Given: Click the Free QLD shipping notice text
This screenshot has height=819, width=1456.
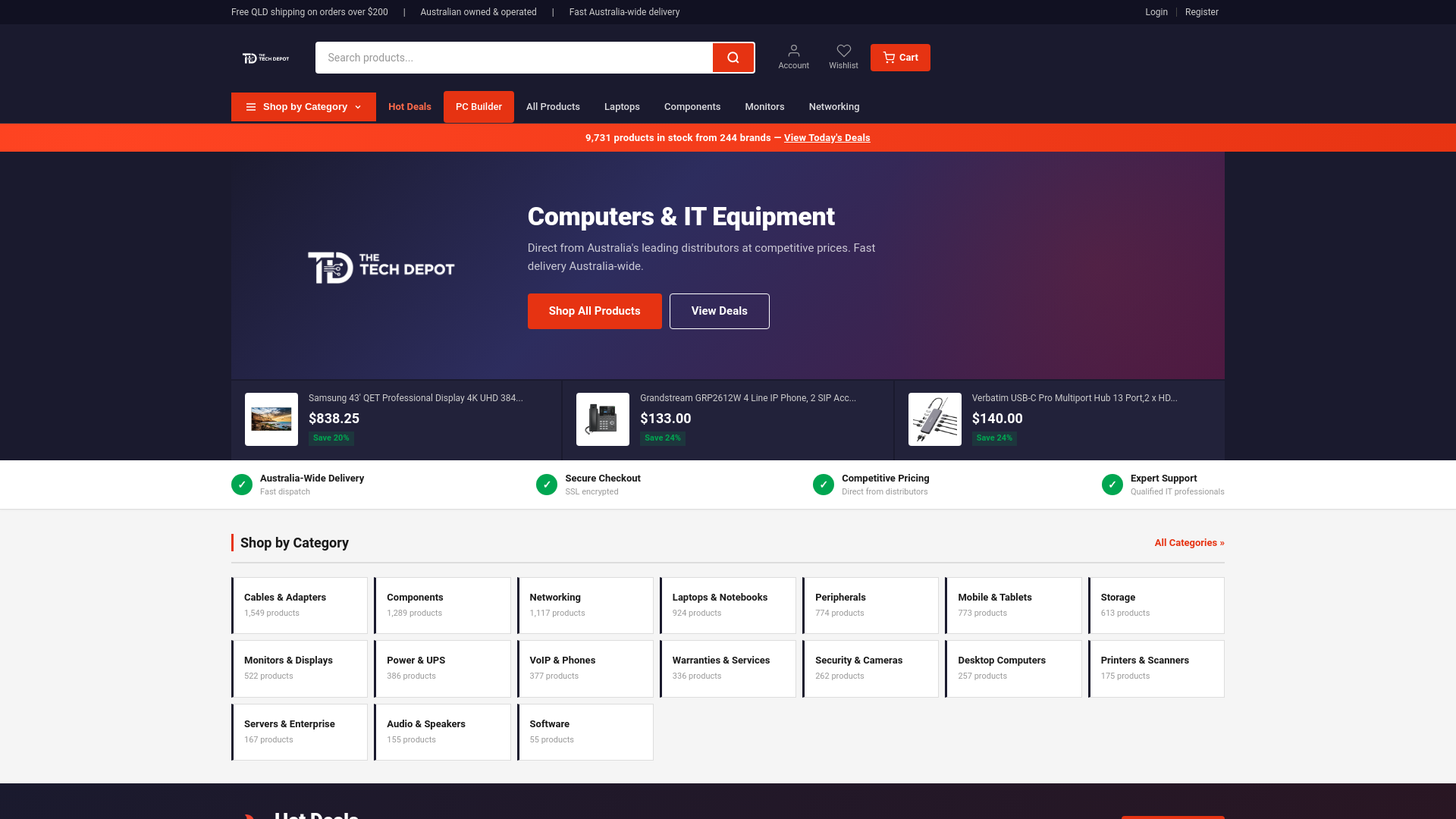Looking at the screenshot, I should (309, 12).
